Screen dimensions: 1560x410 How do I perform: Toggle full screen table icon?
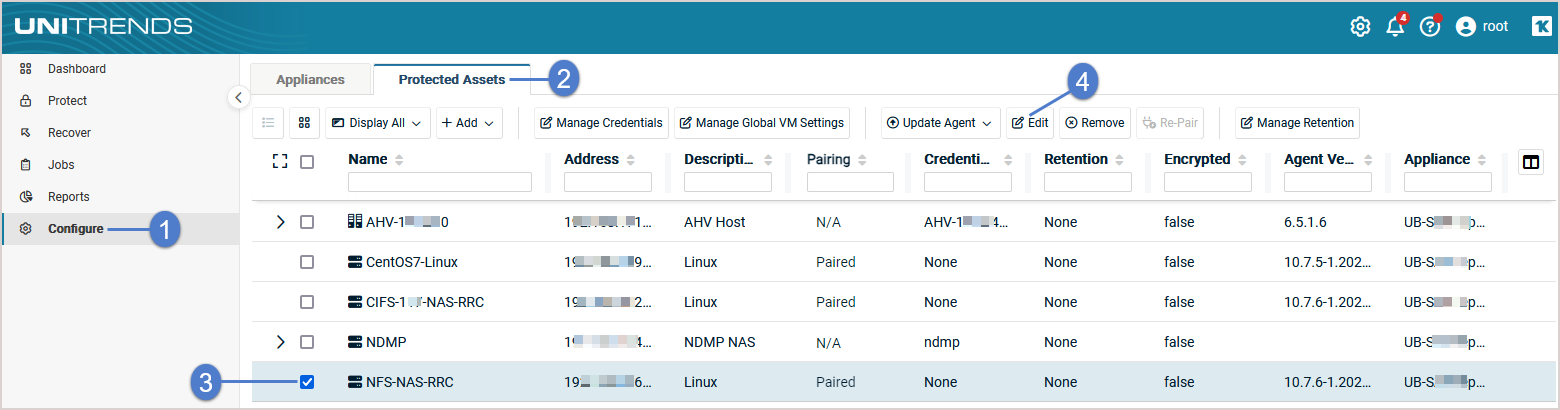(280, 161)
